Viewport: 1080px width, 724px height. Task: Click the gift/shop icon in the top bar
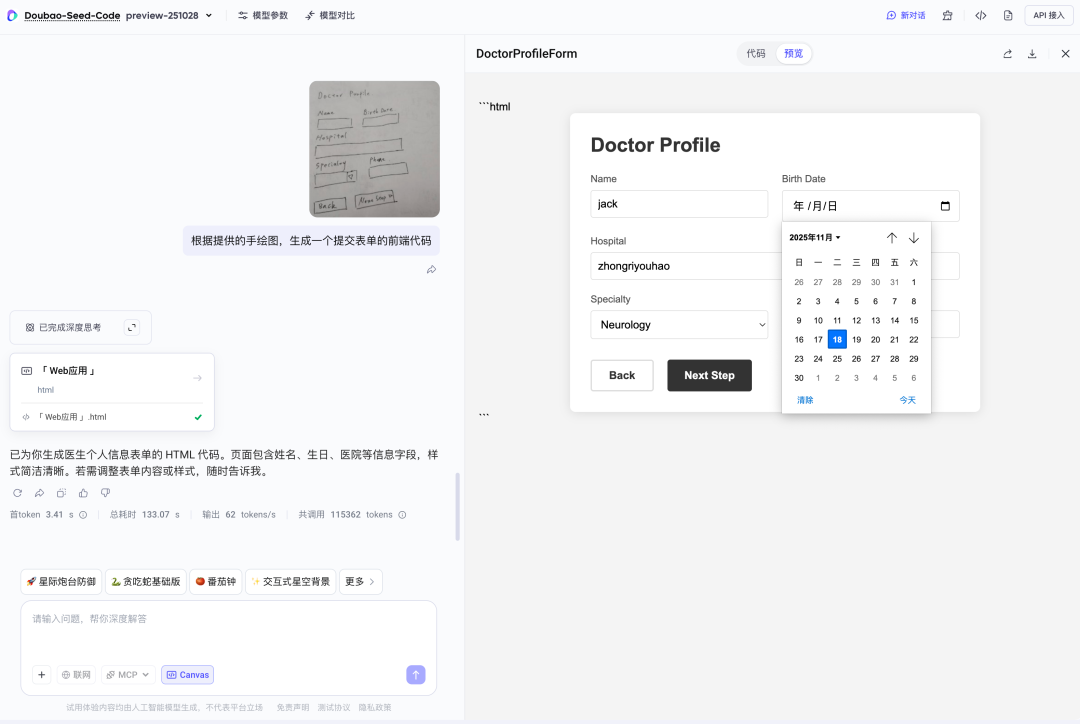point(948,15)
